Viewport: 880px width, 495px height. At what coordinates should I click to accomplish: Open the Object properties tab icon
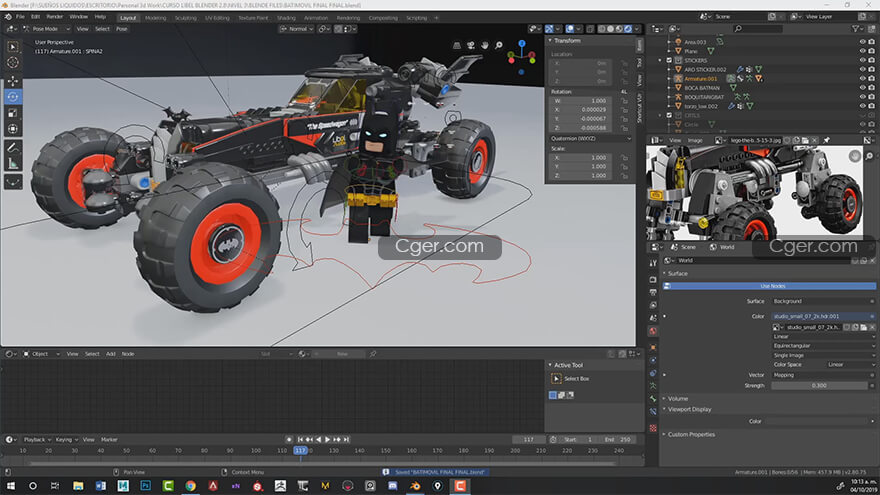[653, 347]
